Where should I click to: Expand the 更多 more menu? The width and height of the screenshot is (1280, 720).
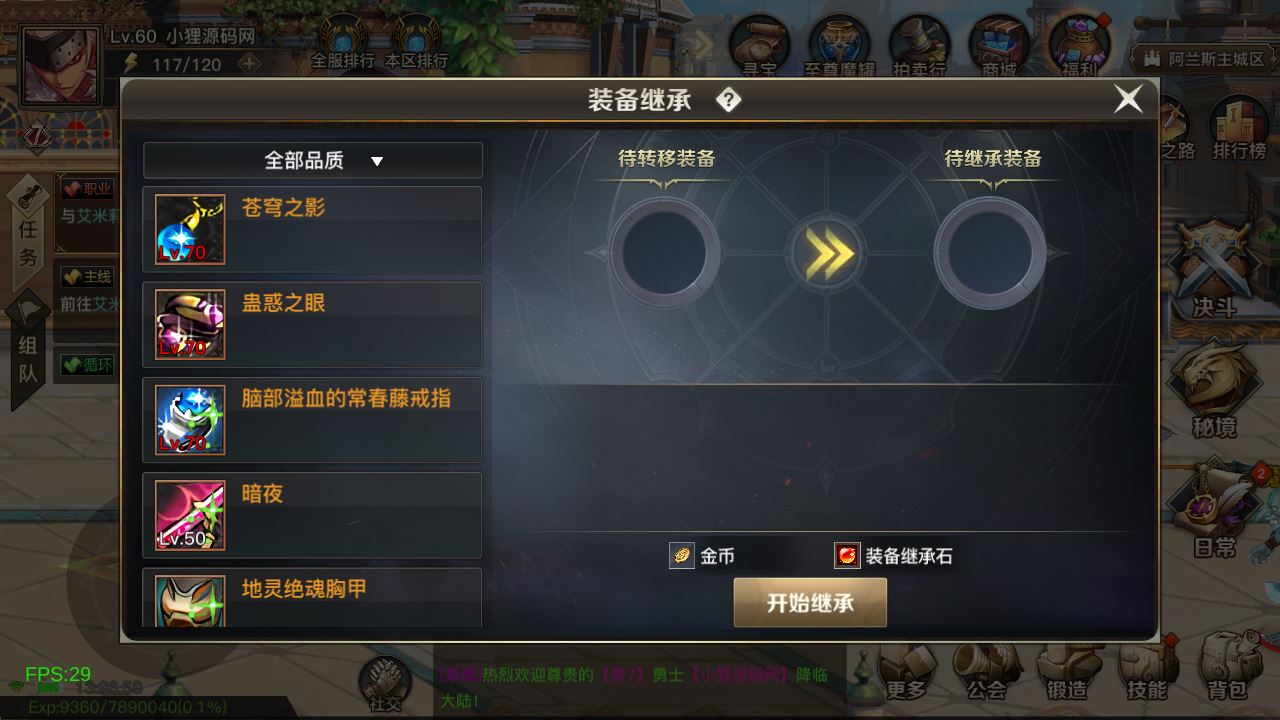[x=906, y=672]
